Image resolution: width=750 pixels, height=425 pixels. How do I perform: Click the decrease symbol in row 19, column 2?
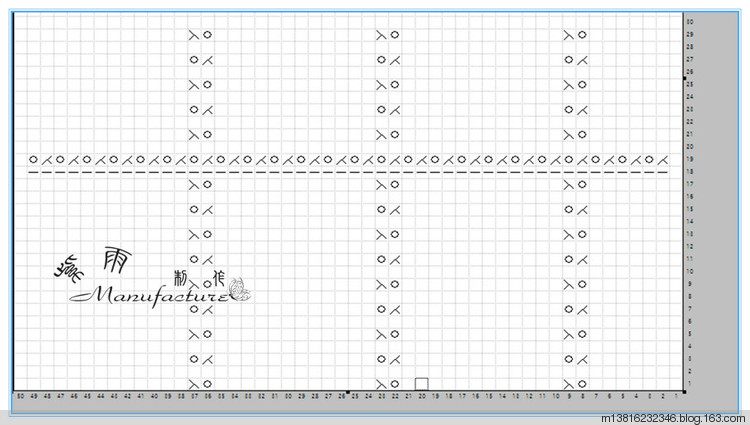coord(662,159)
